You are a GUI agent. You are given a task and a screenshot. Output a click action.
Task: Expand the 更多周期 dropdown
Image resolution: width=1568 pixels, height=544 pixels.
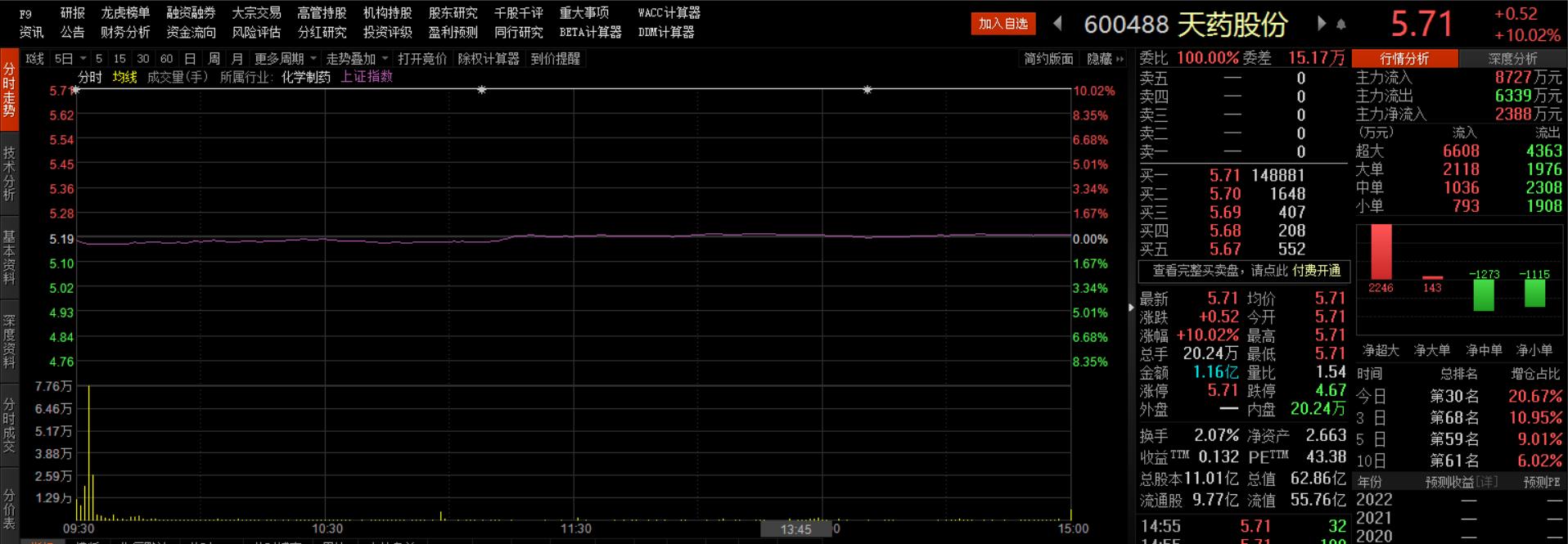pos(313,59)
